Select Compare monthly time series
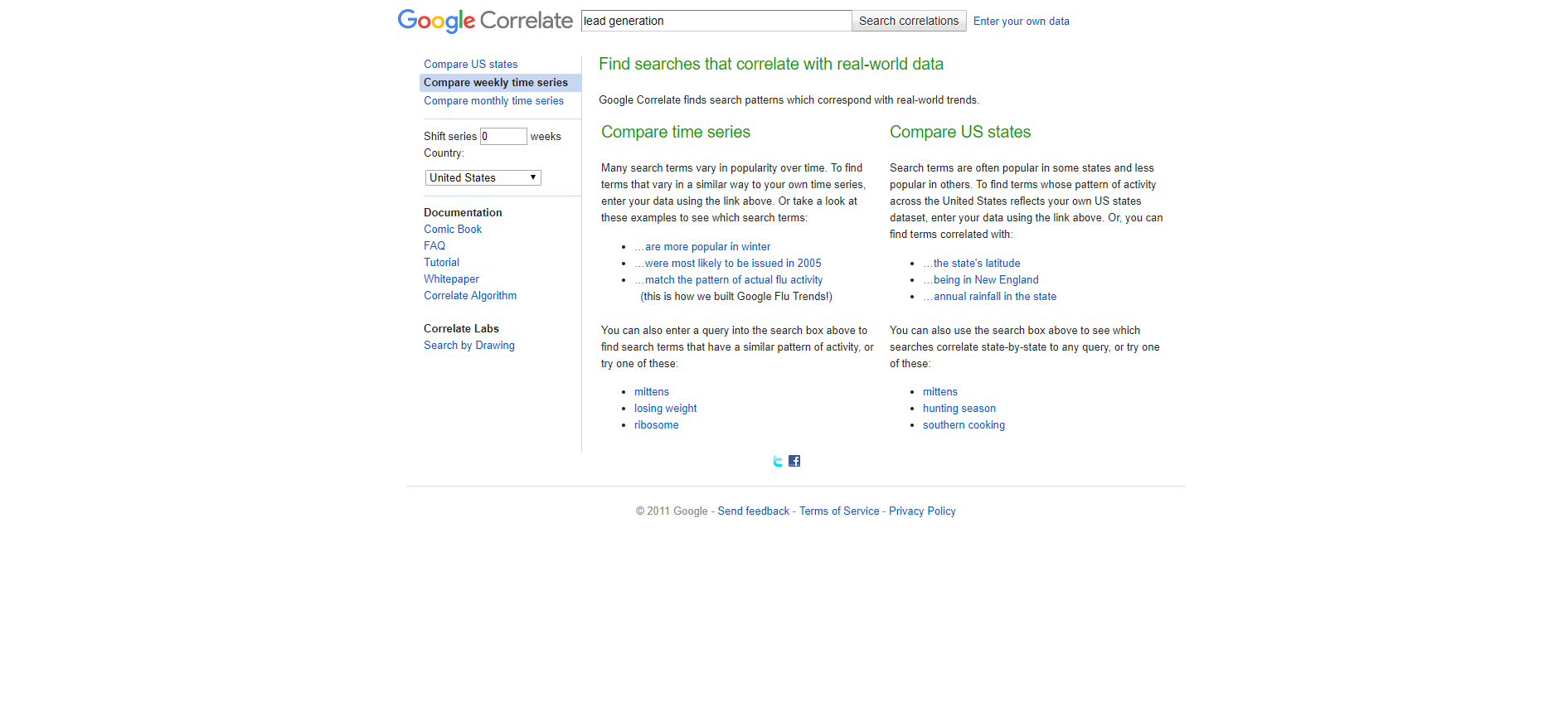1568x717 pixels. click(494, 100)
